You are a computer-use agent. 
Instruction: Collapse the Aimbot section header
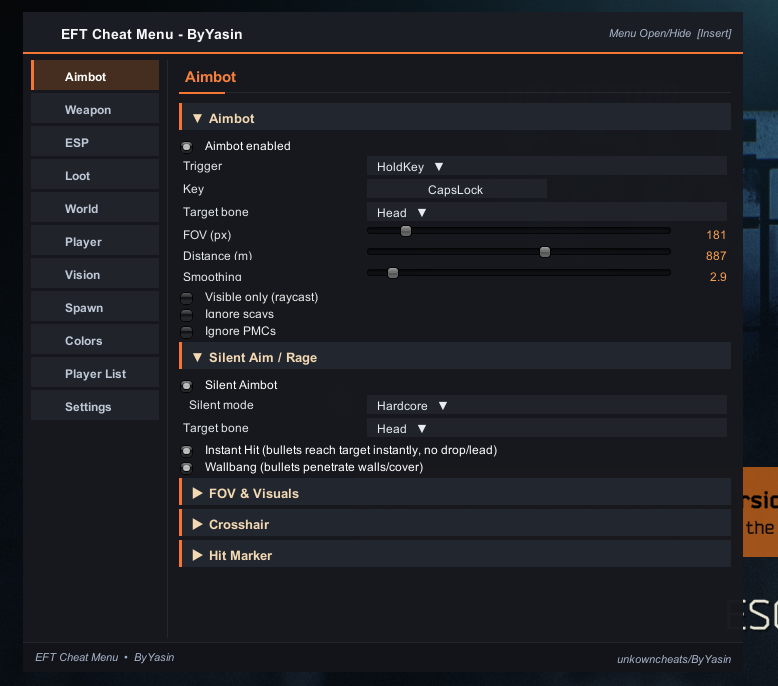[x=454, y=118]
